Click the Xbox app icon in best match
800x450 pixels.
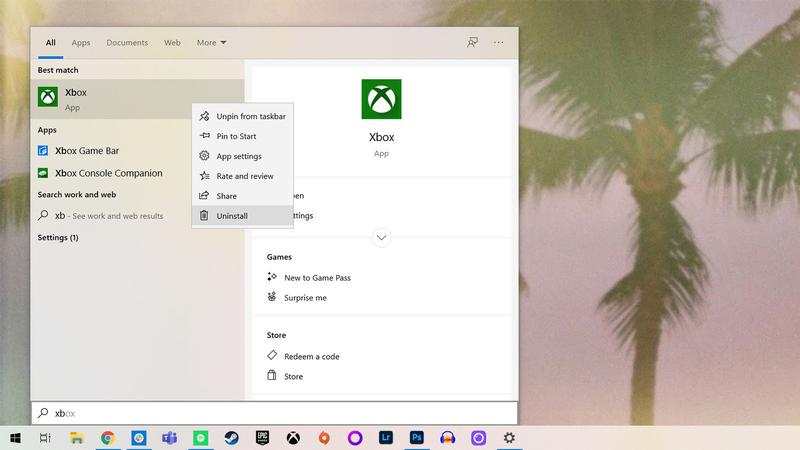pyautogui.click(x=47, y=97)
